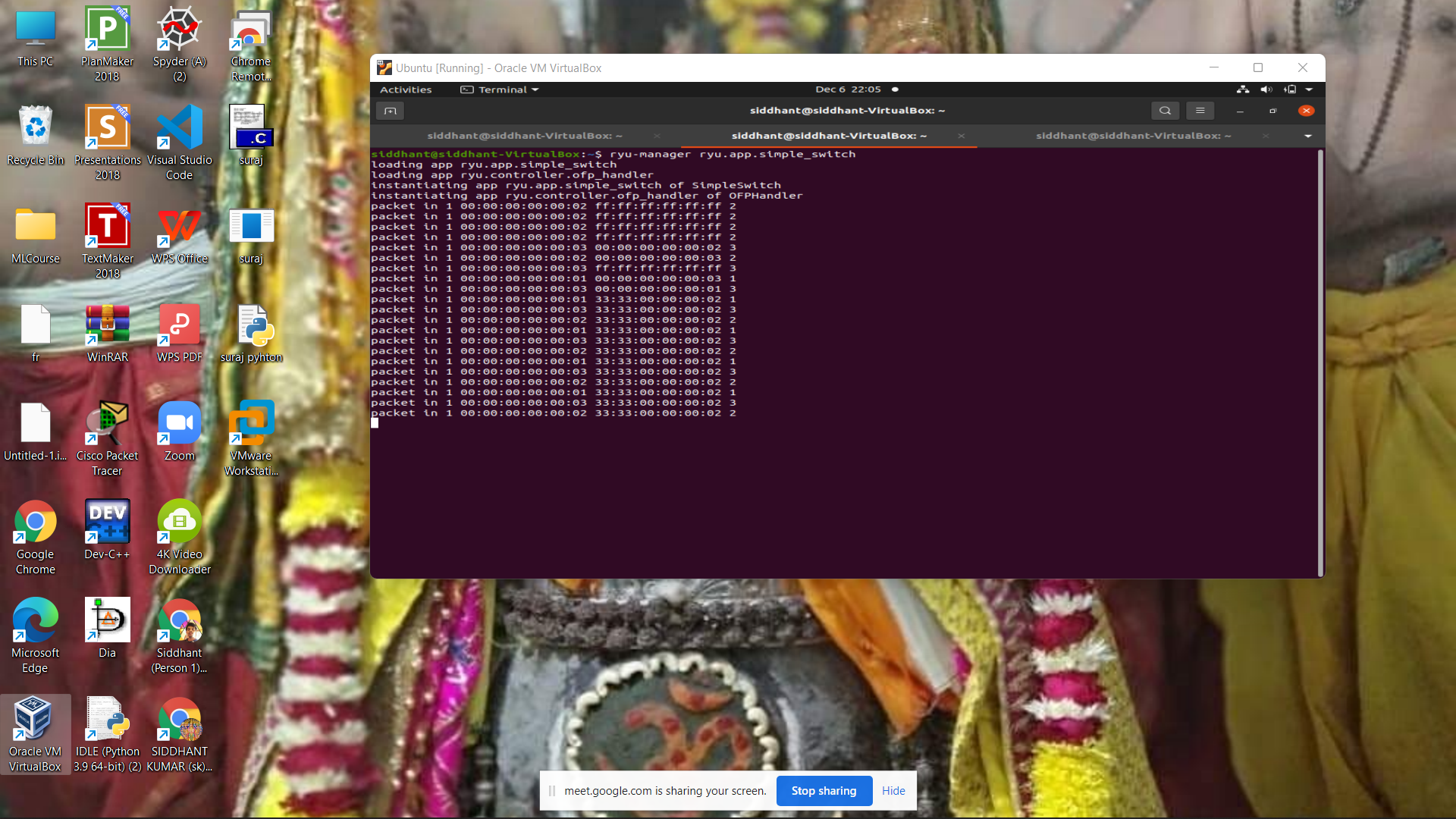Open the terminal hamburger menu
Screen dimensions: 1456x819
(1200, 111)
